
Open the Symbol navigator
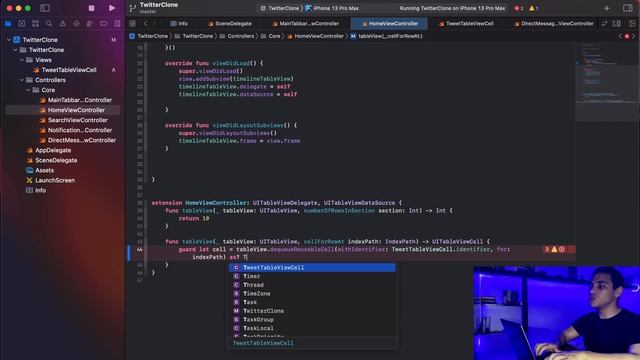coord(36,24)
